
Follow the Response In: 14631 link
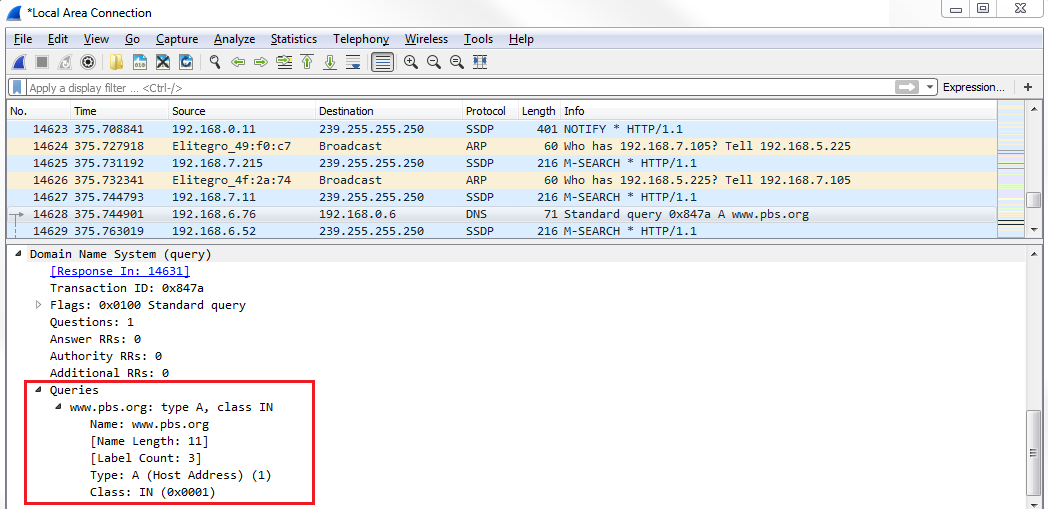point(119,271)
